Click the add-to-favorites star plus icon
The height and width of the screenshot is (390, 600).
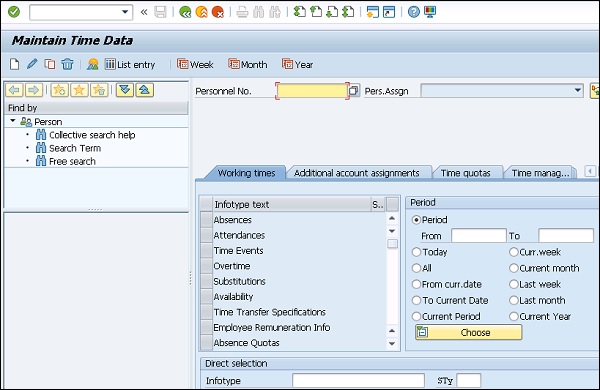(59, 90)
